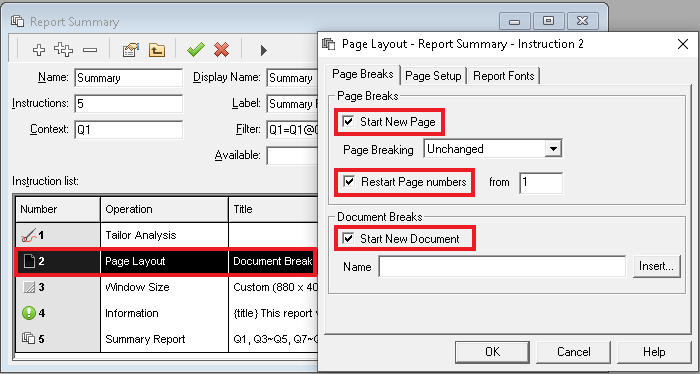This screenshot has height=374, width=700.
Task: Click the remove instruction minus icon
Action: click(x=90, y=50)
